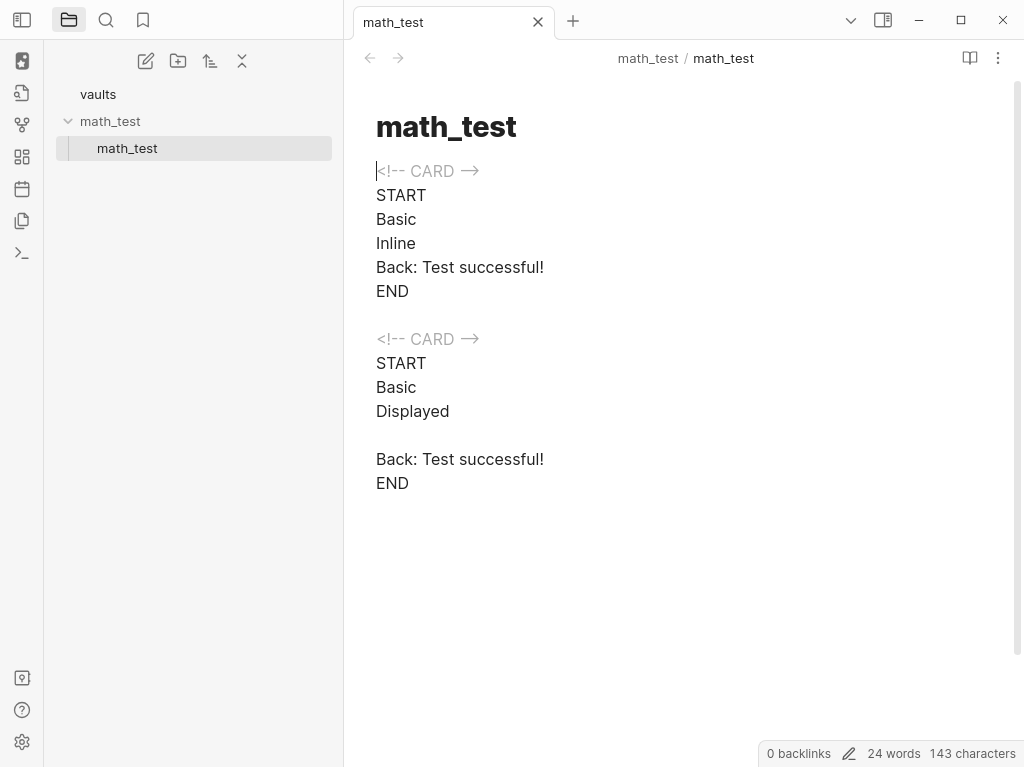Toggle the left sidebar
This screenshot has width=1024, height=767.
coord(22,20)
